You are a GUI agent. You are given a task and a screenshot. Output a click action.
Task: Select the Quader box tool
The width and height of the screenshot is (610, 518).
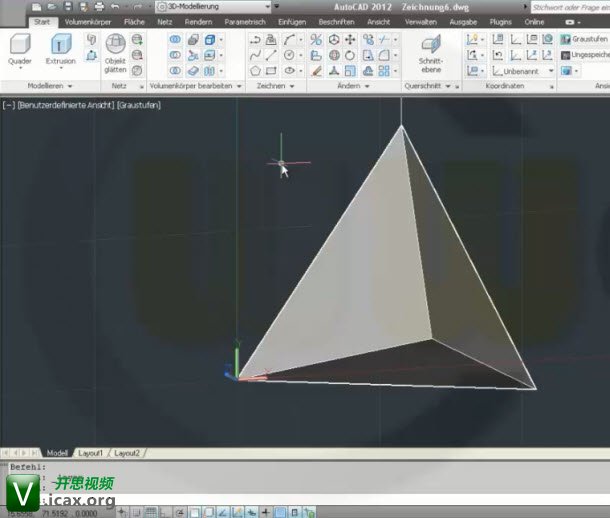tap(20, 48)
